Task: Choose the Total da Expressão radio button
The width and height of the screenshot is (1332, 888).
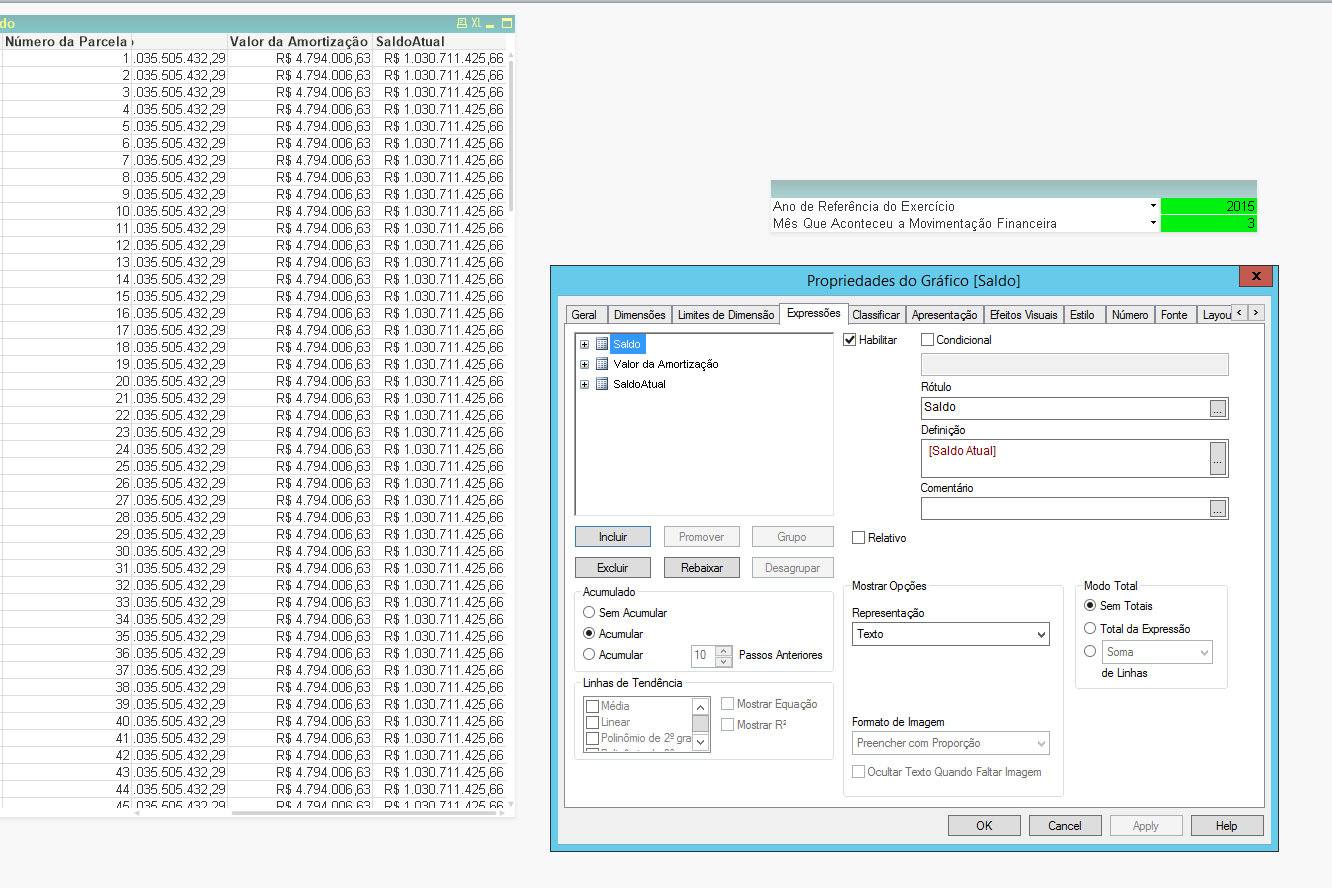Action: pyautogui.click(x=1090, y=629)
